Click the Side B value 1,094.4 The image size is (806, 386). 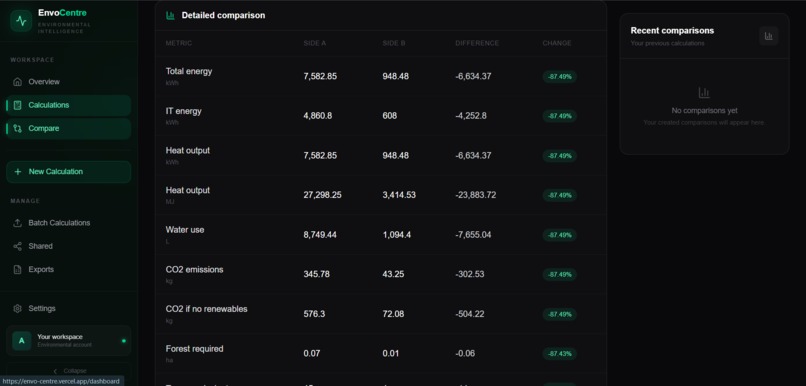tap(396, 235)
